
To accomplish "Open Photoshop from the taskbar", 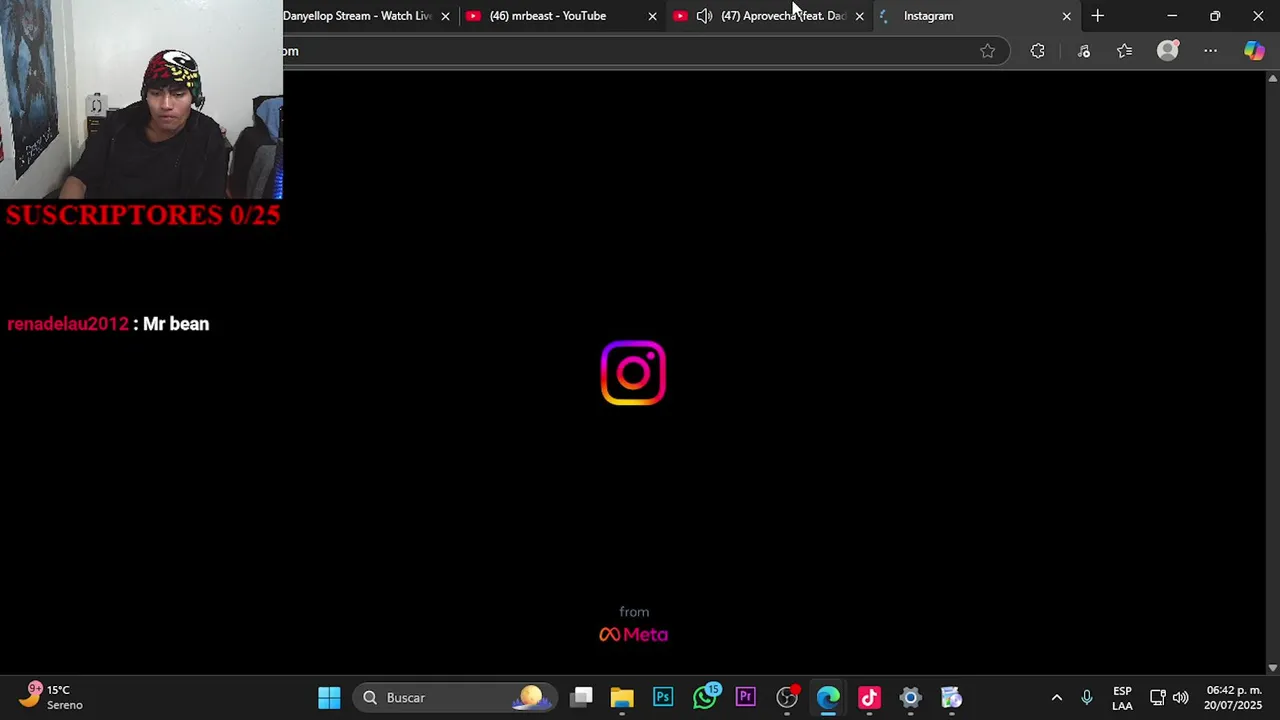I will pos(663,697).
